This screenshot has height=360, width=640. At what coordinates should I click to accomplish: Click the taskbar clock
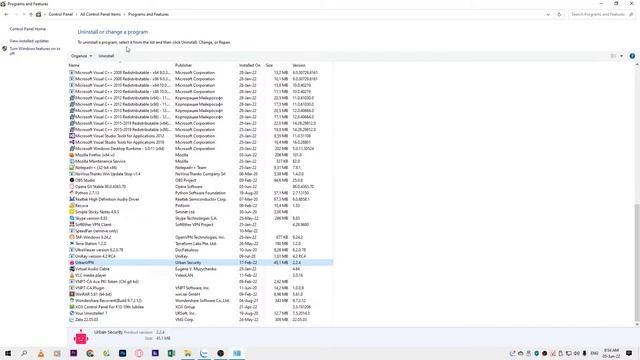(x=611, y=353)
